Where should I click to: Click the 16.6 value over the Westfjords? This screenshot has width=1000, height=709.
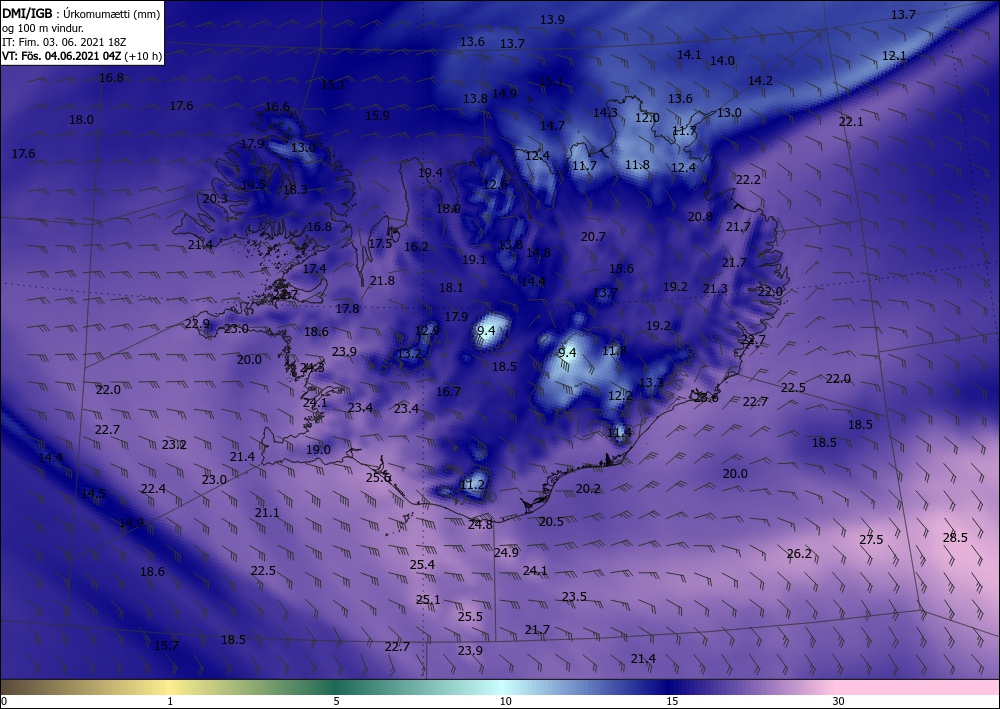277,107
